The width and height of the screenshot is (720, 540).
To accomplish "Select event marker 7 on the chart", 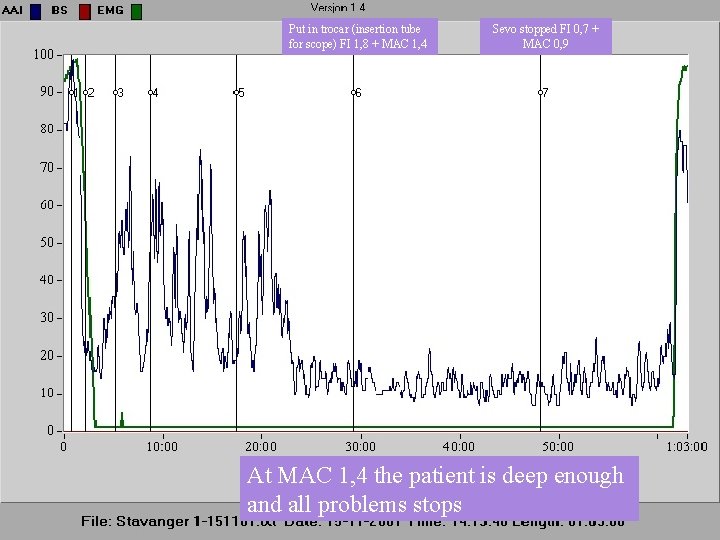I will (x=543, y=93).
